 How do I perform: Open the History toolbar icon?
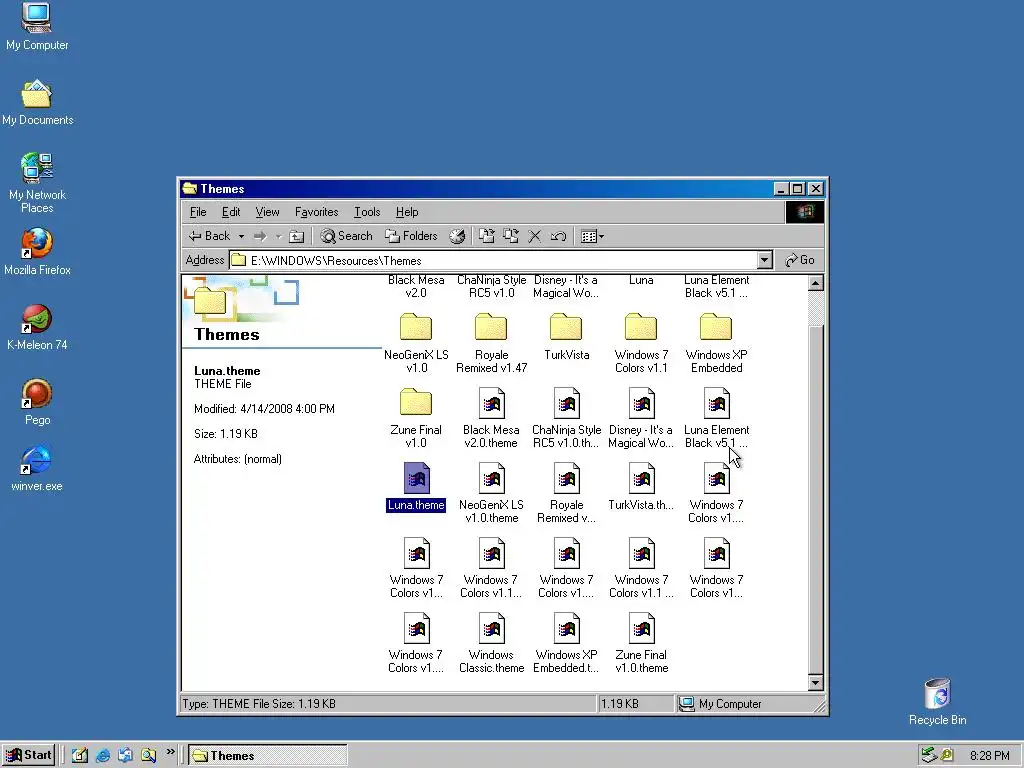tap(457, 236)
